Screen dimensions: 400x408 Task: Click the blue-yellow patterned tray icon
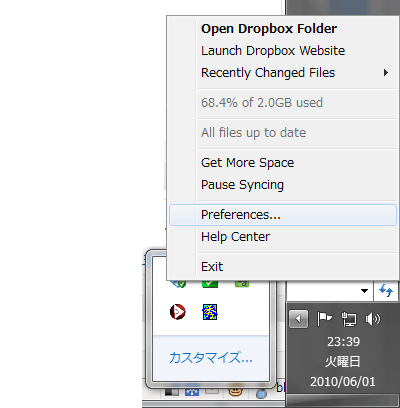click(x=210, y=312)
